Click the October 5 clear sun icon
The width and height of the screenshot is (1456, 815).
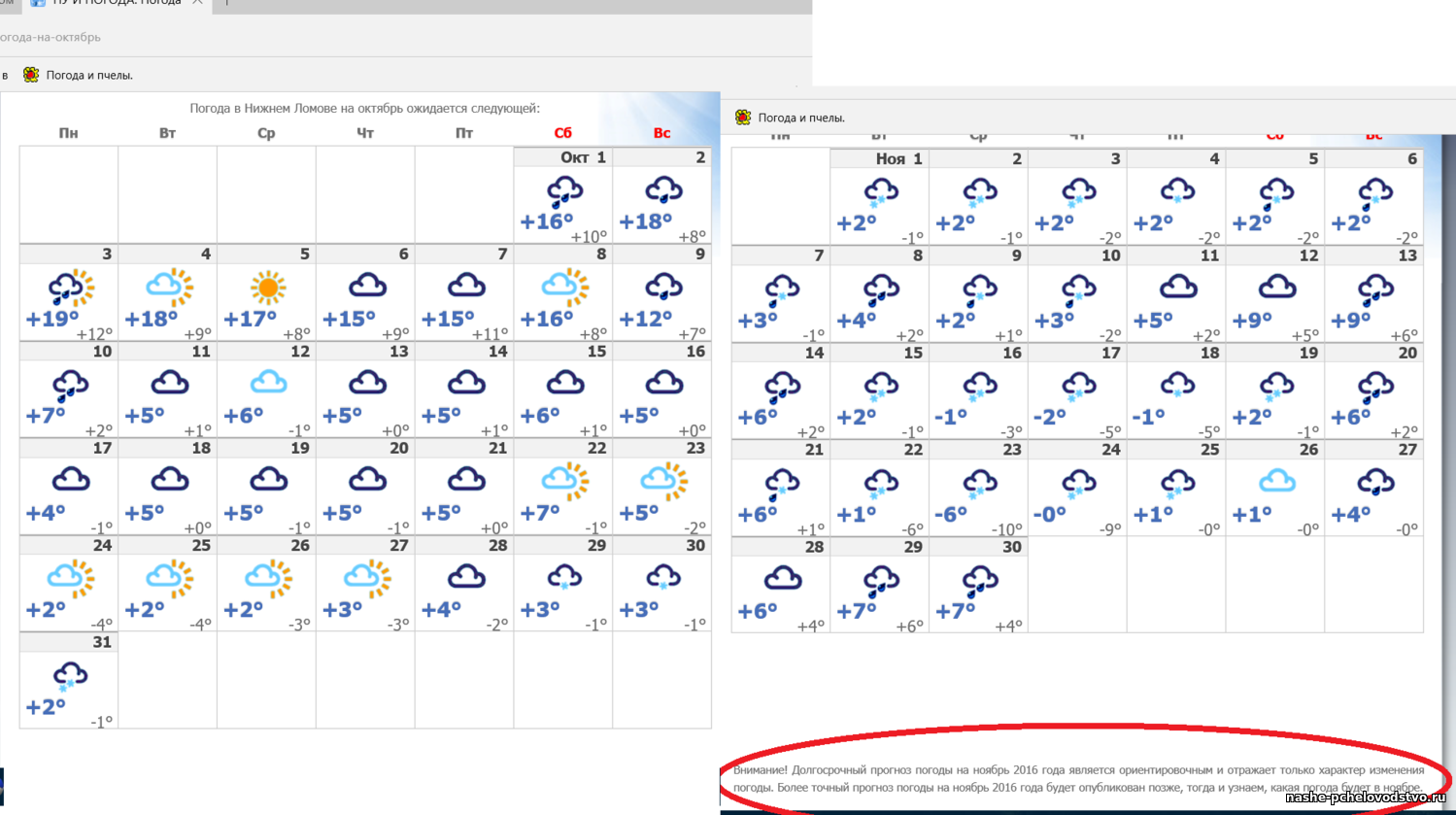[x=268, y=289]
